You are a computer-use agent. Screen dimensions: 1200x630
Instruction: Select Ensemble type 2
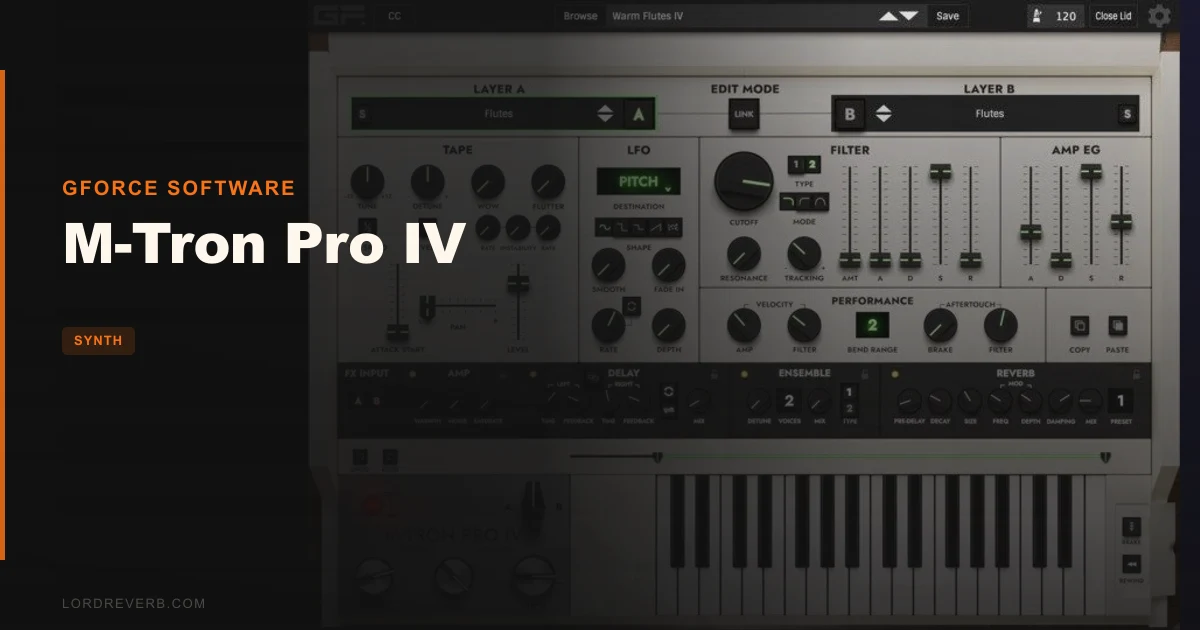click(x=849, y=410)
